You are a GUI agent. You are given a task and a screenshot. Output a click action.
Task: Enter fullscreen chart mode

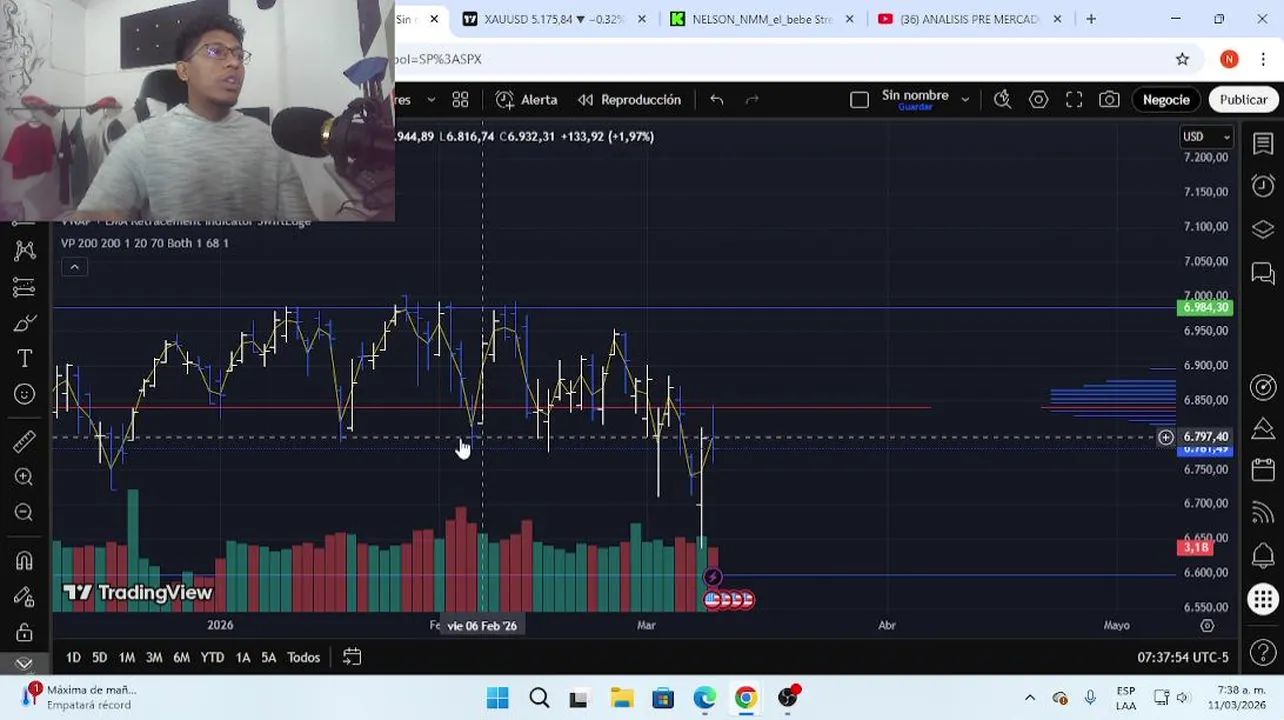[x=1074, y=100]
